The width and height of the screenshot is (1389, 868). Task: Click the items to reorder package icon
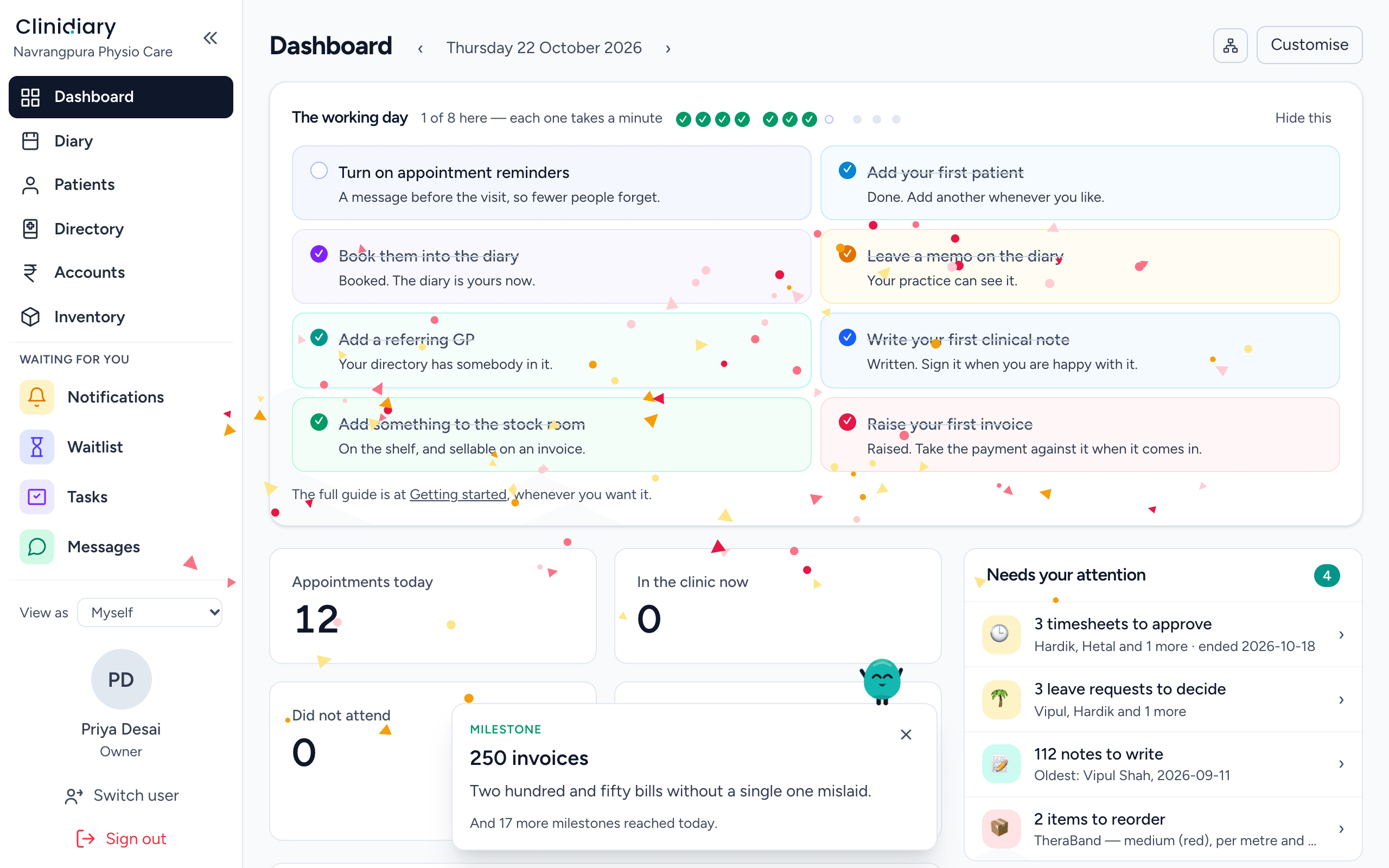tap(1001, 828)
